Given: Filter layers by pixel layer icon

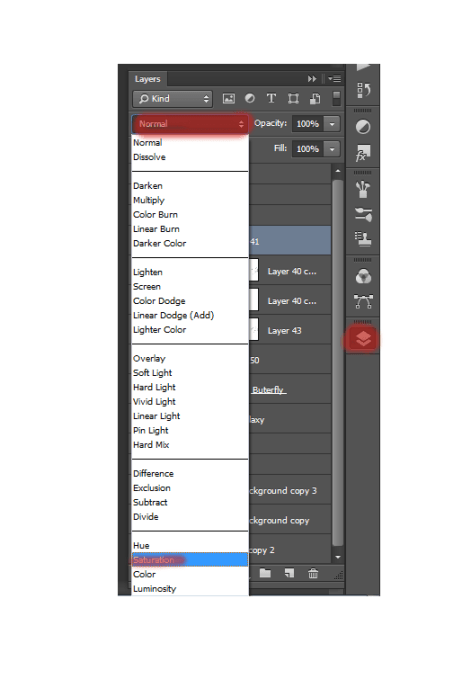Looking at the screenshot, I should [x=229, y=99].
